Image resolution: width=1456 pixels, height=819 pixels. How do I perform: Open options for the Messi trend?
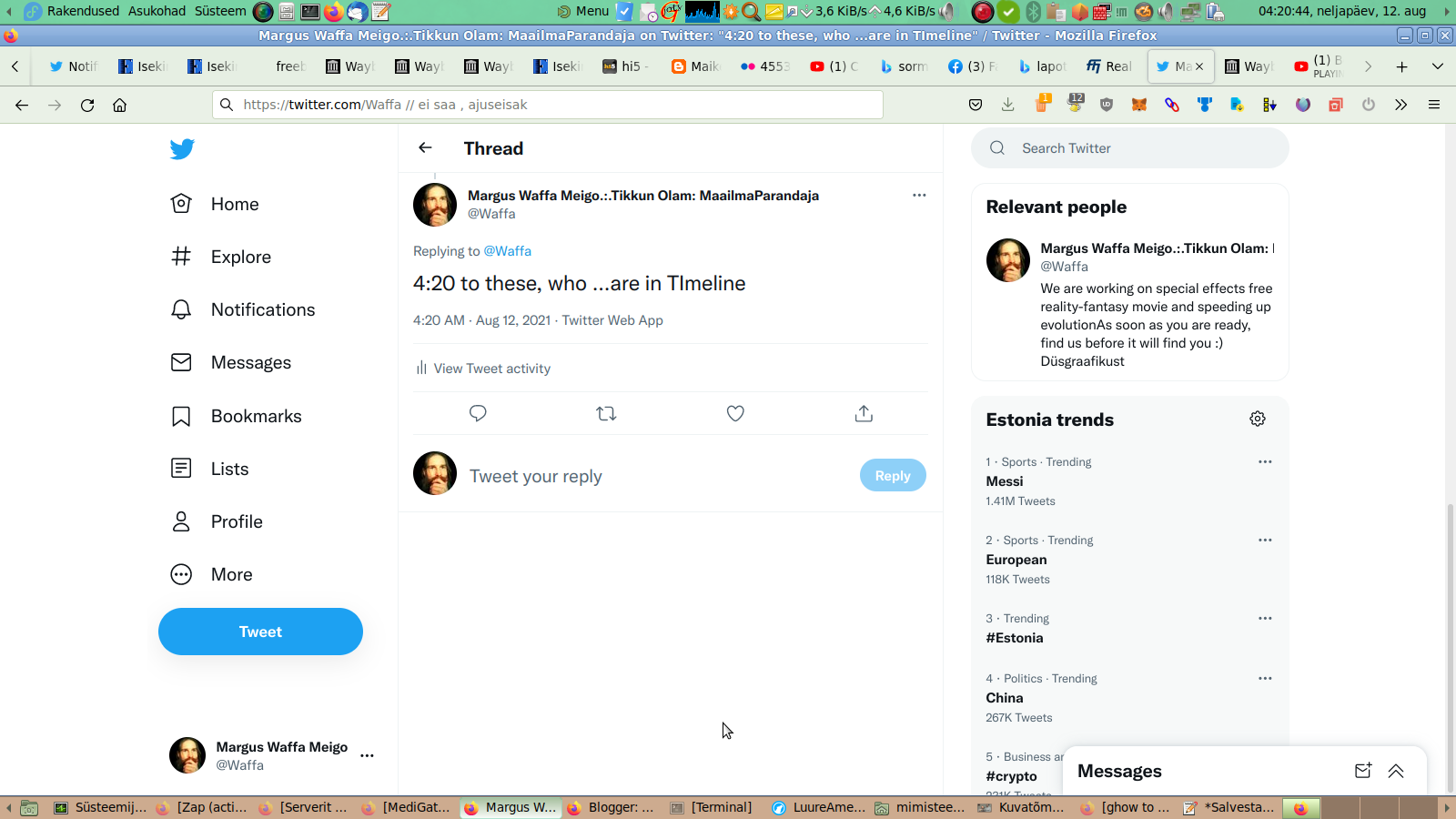1265,461
